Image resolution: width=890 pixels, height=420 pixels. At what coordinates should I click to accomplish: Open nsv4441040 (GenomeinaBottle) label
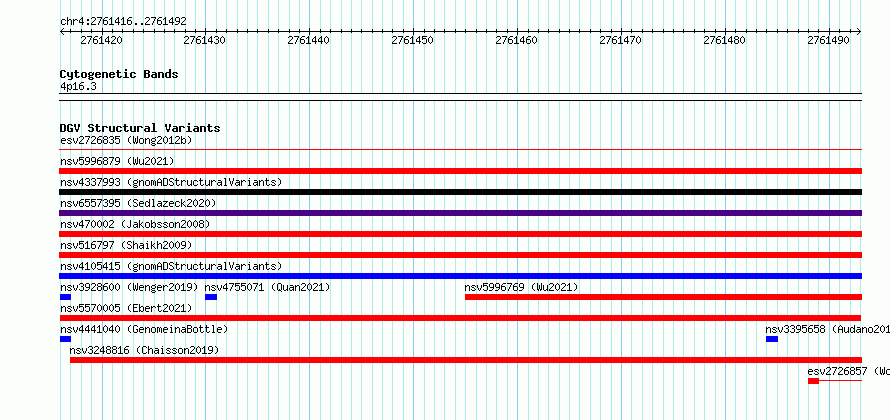(x=144, y=329)
